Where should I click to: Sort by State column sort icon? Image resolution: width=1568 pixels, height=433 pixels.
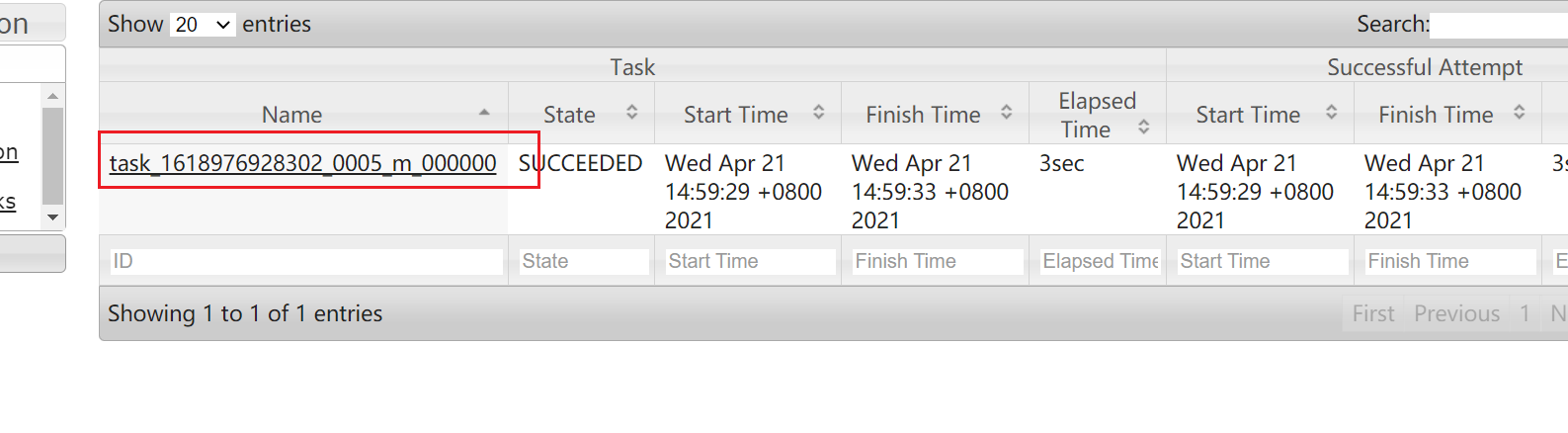point(632,113)
